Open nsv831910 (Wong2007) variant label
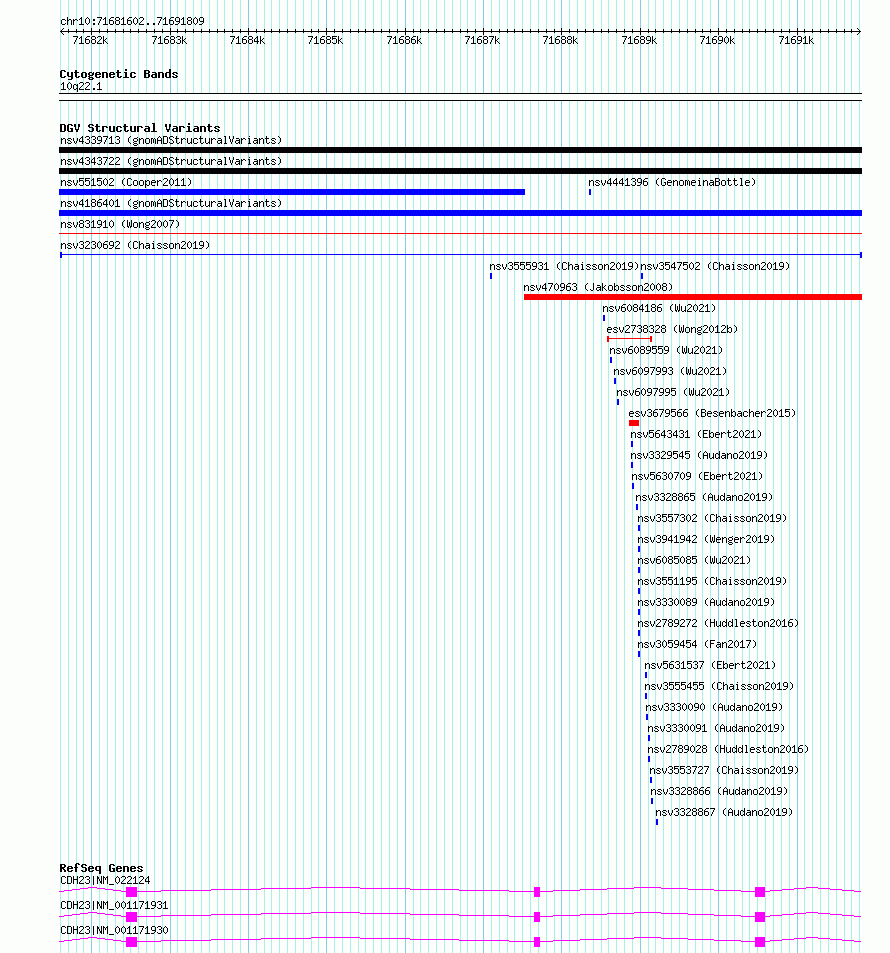 [120, 224]
